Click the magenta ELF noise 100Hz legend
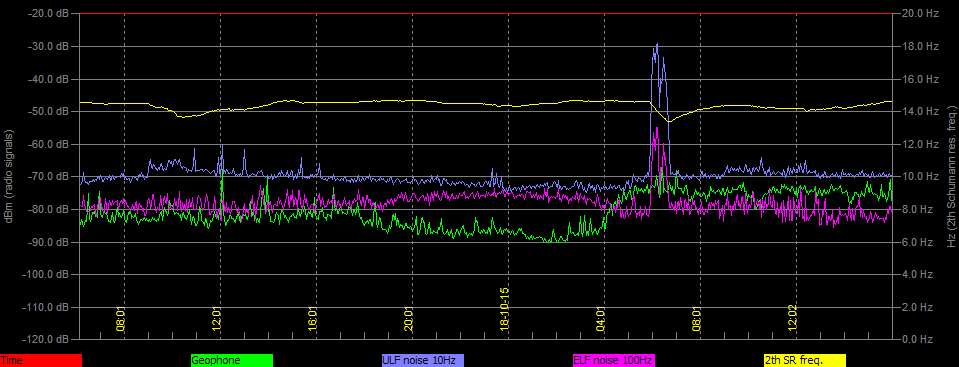Image resolution: width=959 pixels, height=367 pixels. coord(613,360)
